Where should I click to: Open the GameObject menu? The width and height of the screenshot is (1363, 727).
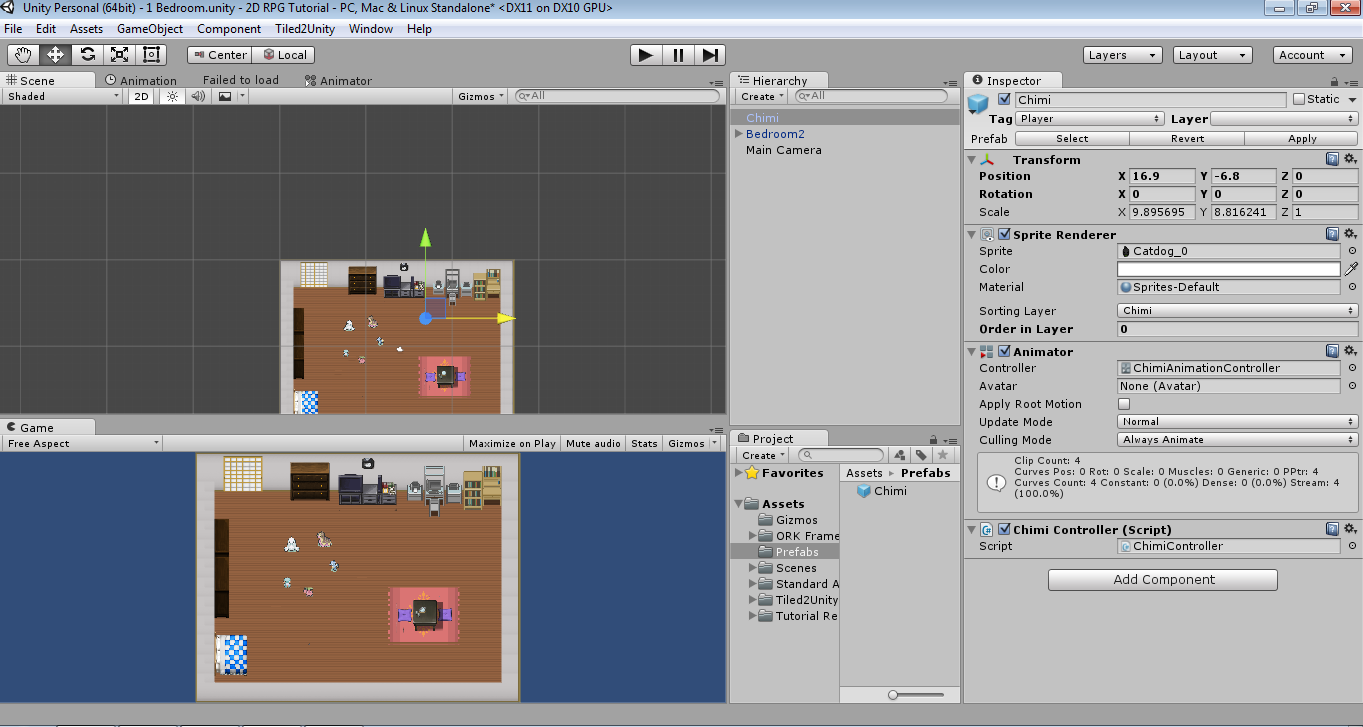pos(150,29)
